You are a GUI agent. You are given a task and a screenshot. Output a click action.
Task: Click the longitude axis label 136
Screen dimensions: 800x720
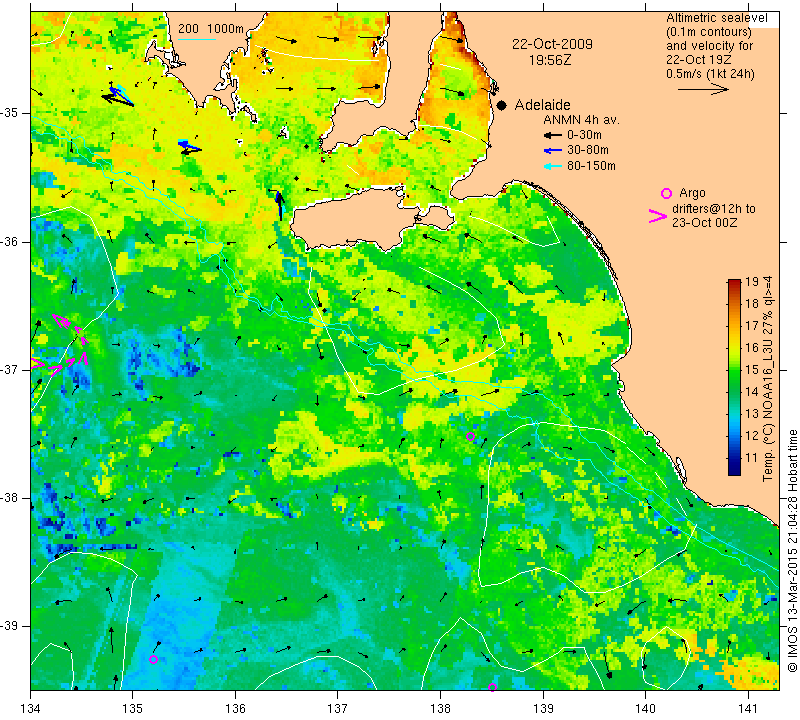[x=235, y=708]
